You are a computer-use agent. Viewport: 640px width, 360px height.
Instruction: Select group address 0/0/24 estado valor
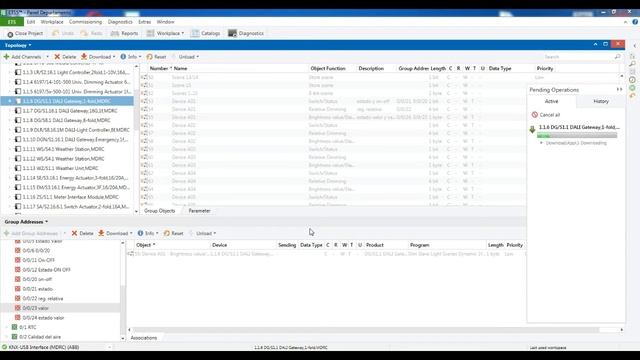tap(43, 318)
